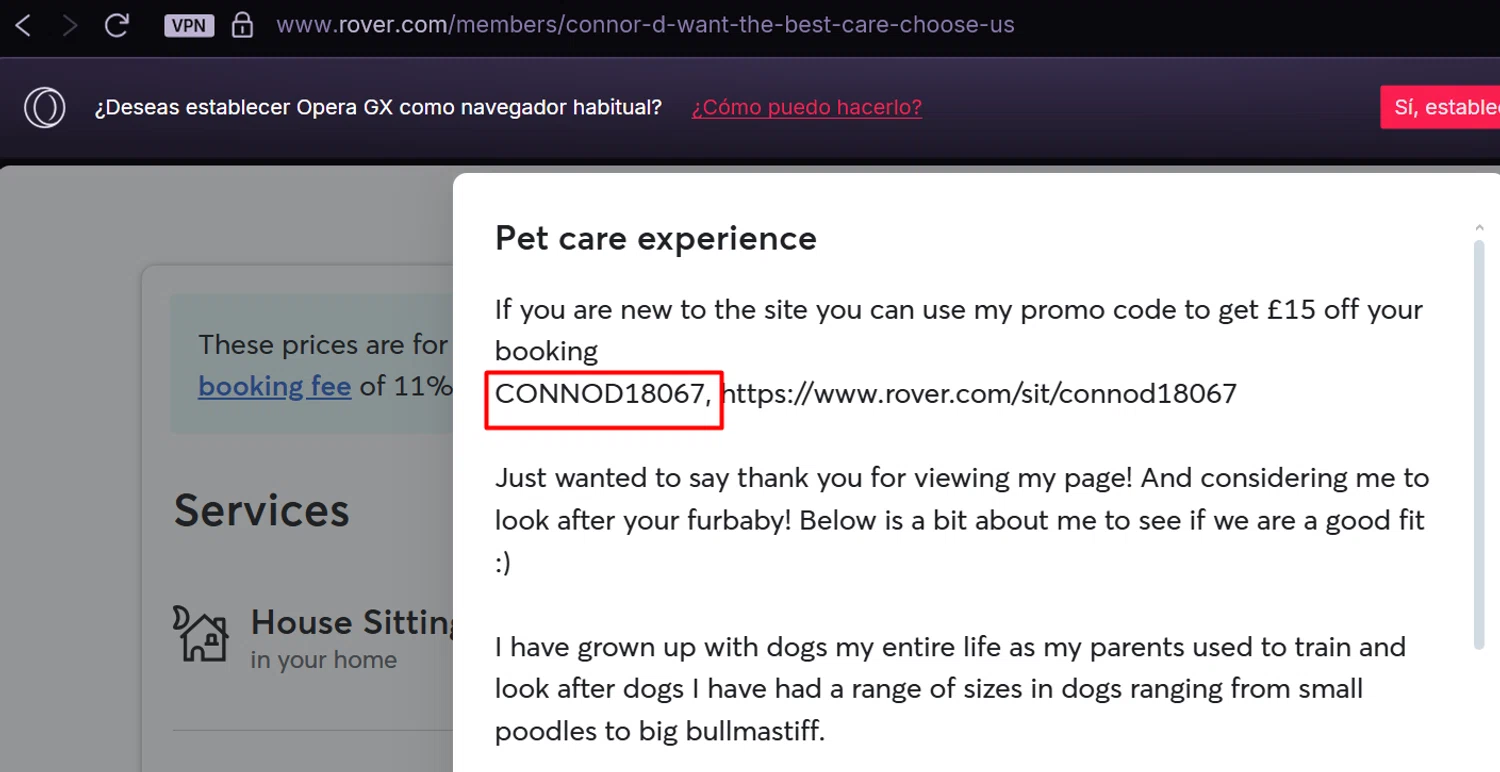Click the "in your home" subtitle
1500x772 pixels.
[323, 660]
